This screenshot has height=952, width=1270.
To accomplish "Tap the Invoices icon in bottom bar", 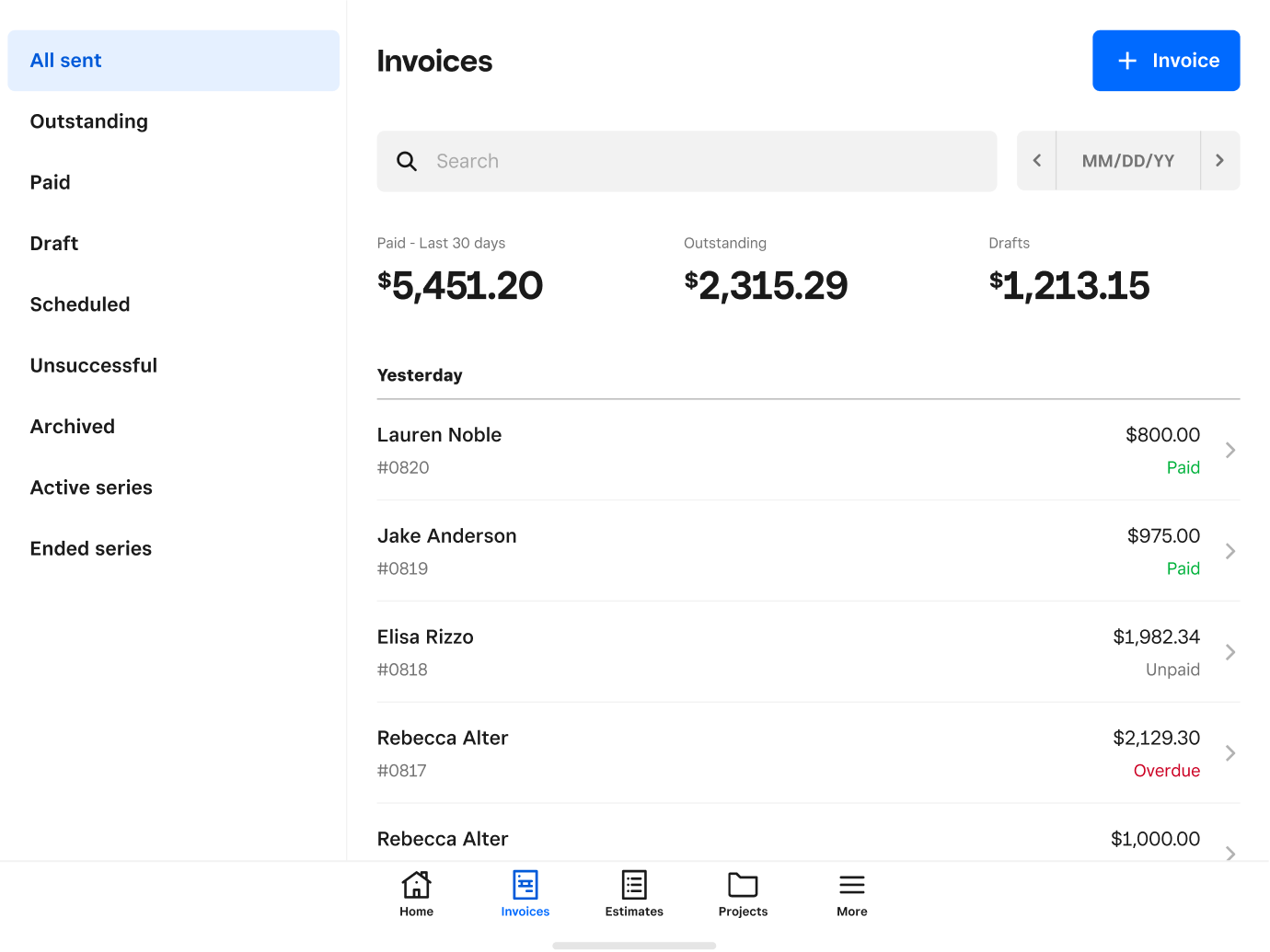I will pos(525,885).
